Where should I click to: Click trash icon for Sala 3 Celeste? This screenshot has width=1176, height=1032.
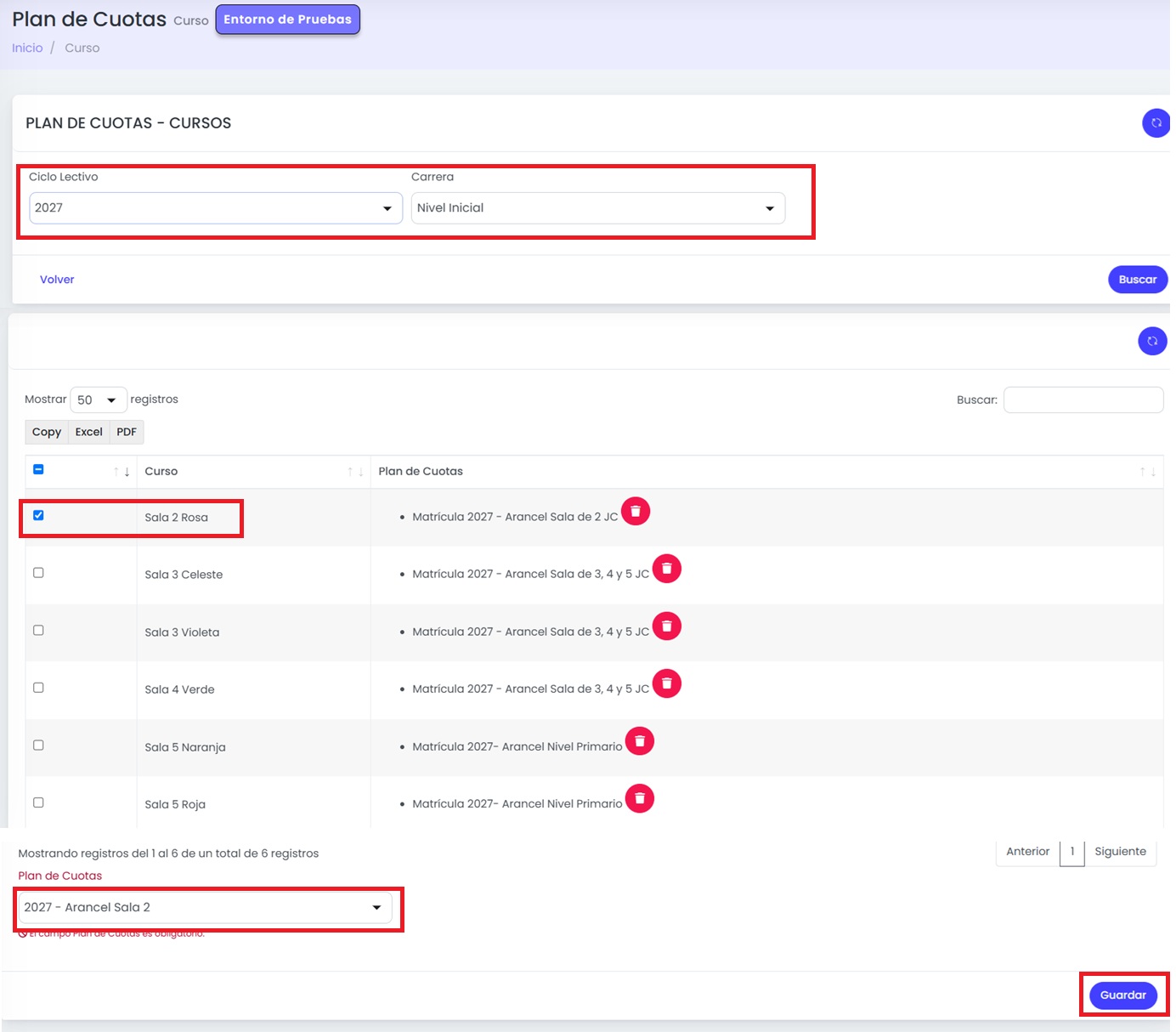point(667,568)
